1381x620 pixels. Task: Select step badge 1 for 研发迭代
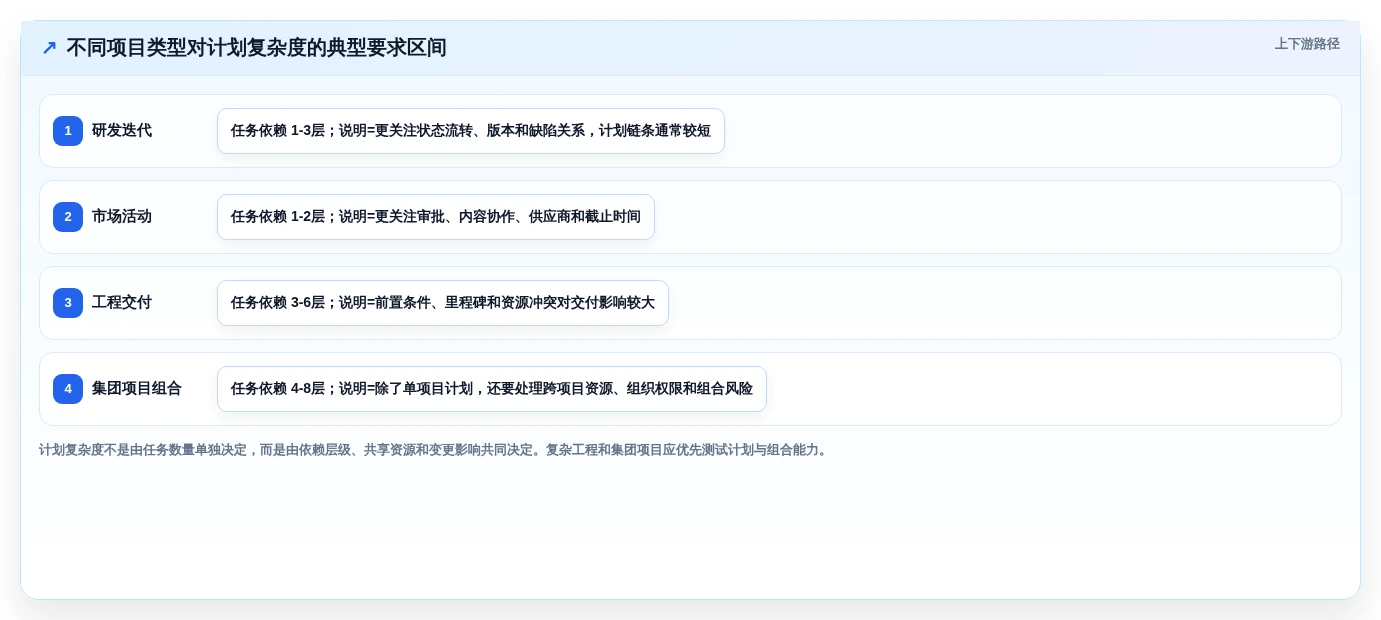(68, 131)
